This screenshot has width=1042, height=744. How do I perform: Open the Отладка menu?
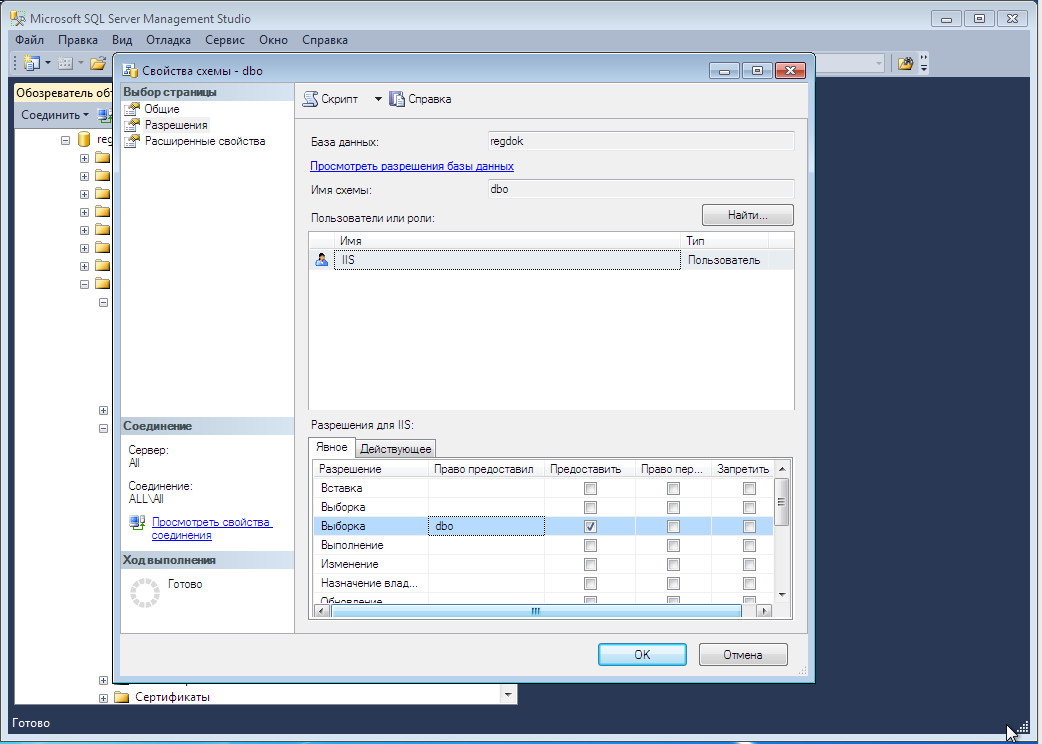[x=169, y=40]
